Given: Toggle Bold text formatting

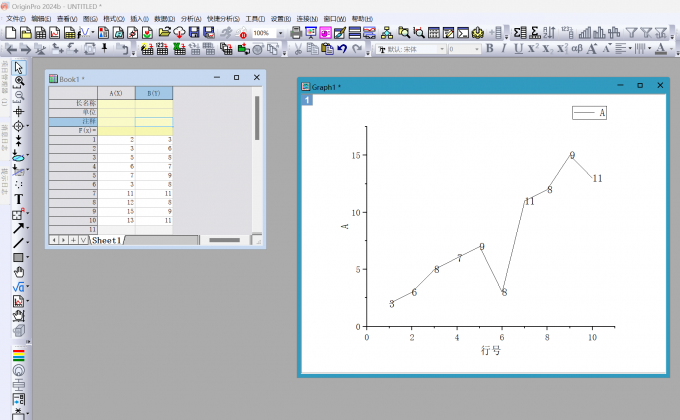Looking at the screenshot, I should 490,49.
